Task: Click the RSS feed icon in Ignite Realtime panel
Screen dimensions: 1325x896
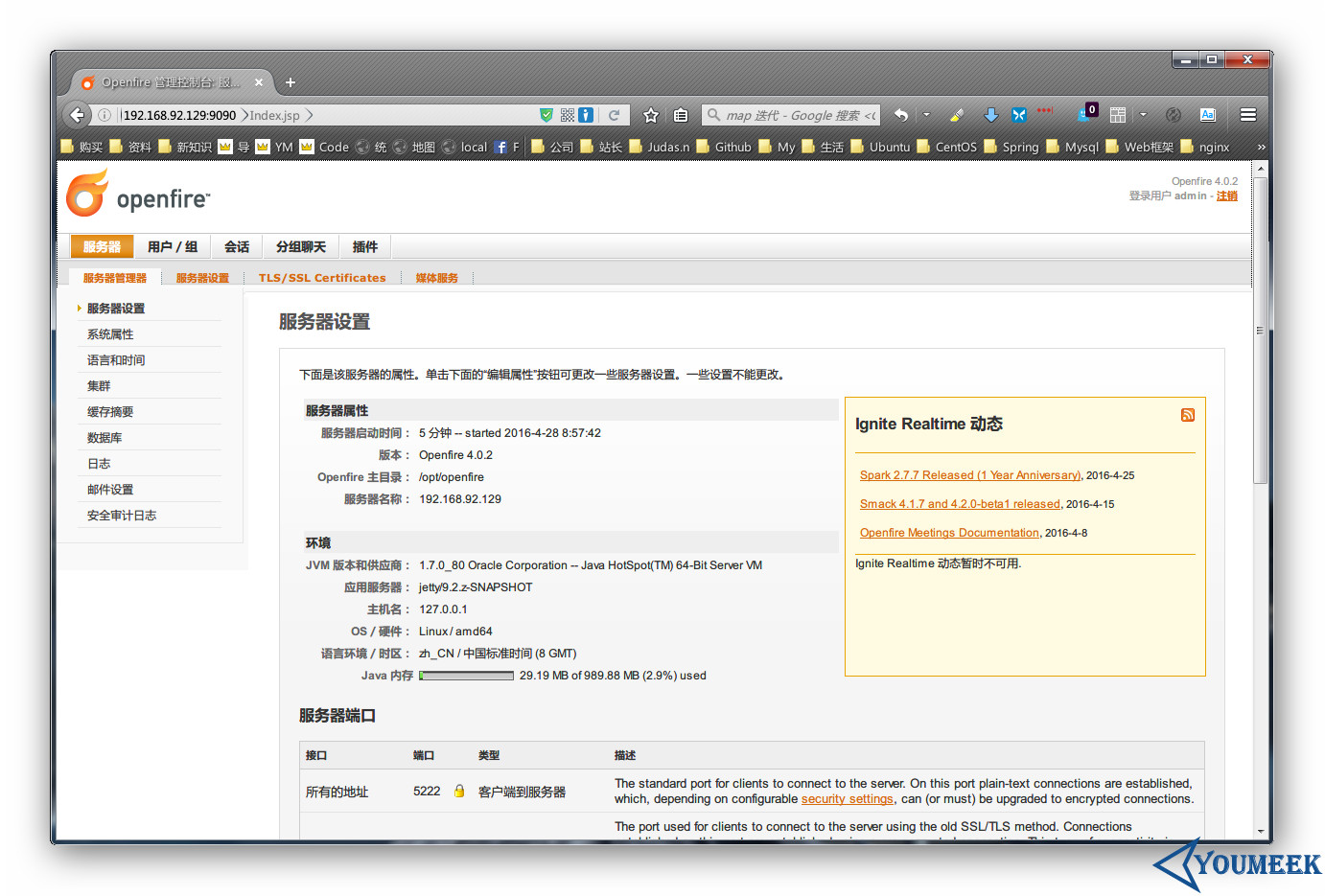Action: 1187,415
